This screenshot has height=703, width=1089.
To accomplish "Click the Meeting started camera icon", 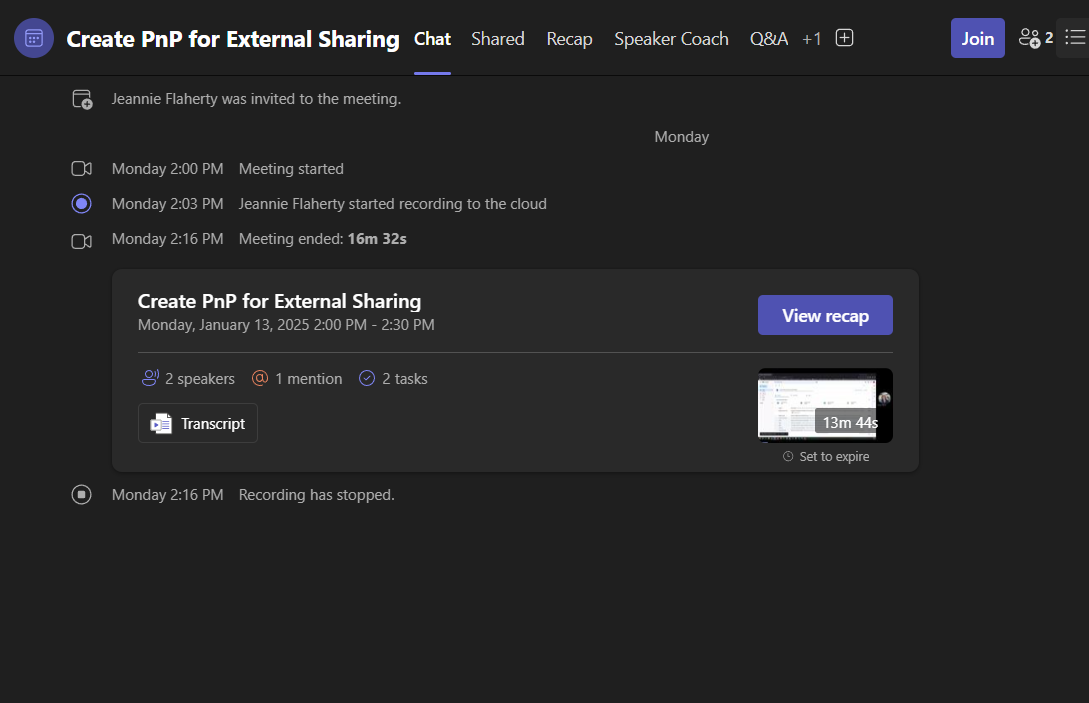I will pos(82,169).
